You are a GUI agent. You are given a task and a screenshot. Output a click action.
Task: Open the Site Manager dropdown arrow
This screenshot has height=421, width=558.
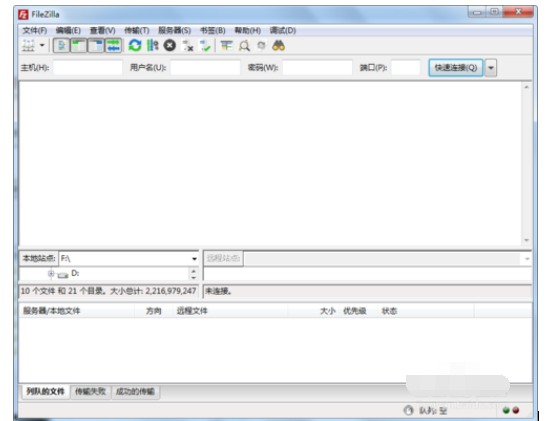tap(42, 46)
